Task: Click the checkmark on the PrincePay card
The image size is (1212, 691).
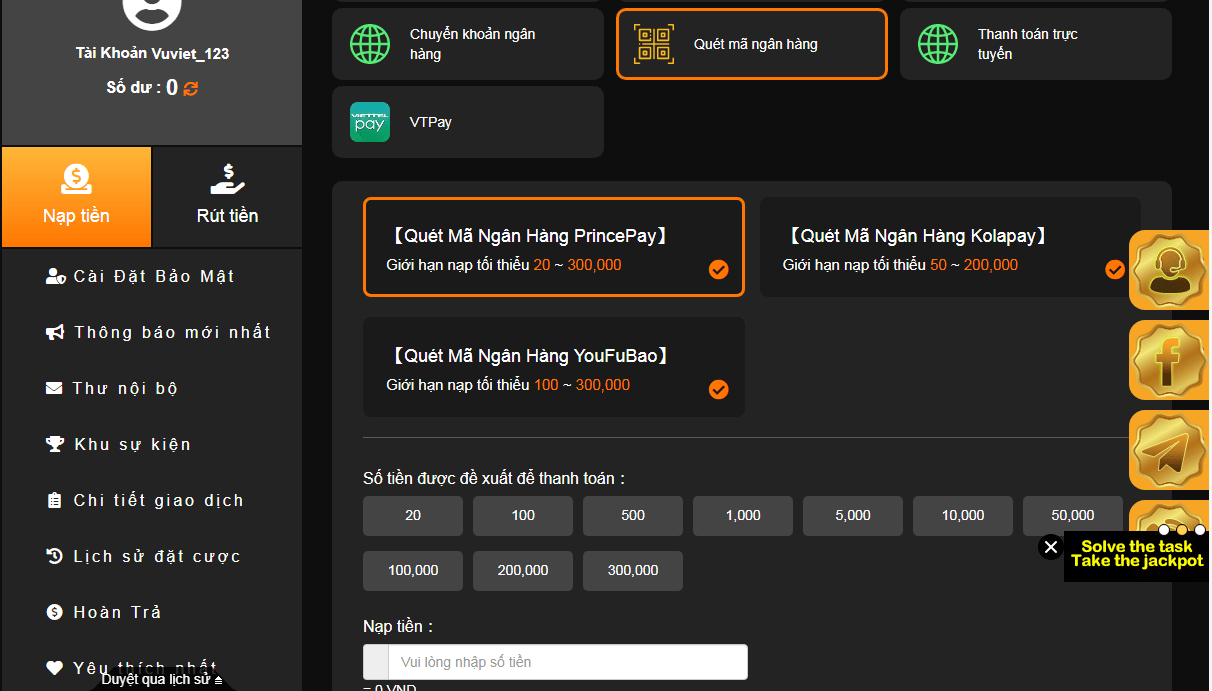Action: pos(719,270)
